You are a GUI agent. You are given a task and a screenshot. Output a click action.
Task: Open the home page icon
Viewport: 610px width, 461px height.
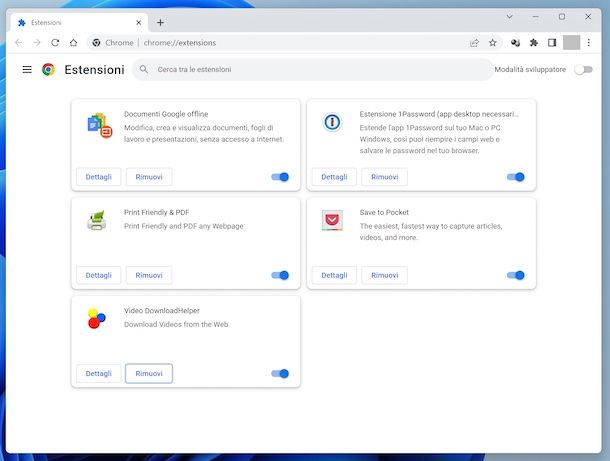(73, 43)
